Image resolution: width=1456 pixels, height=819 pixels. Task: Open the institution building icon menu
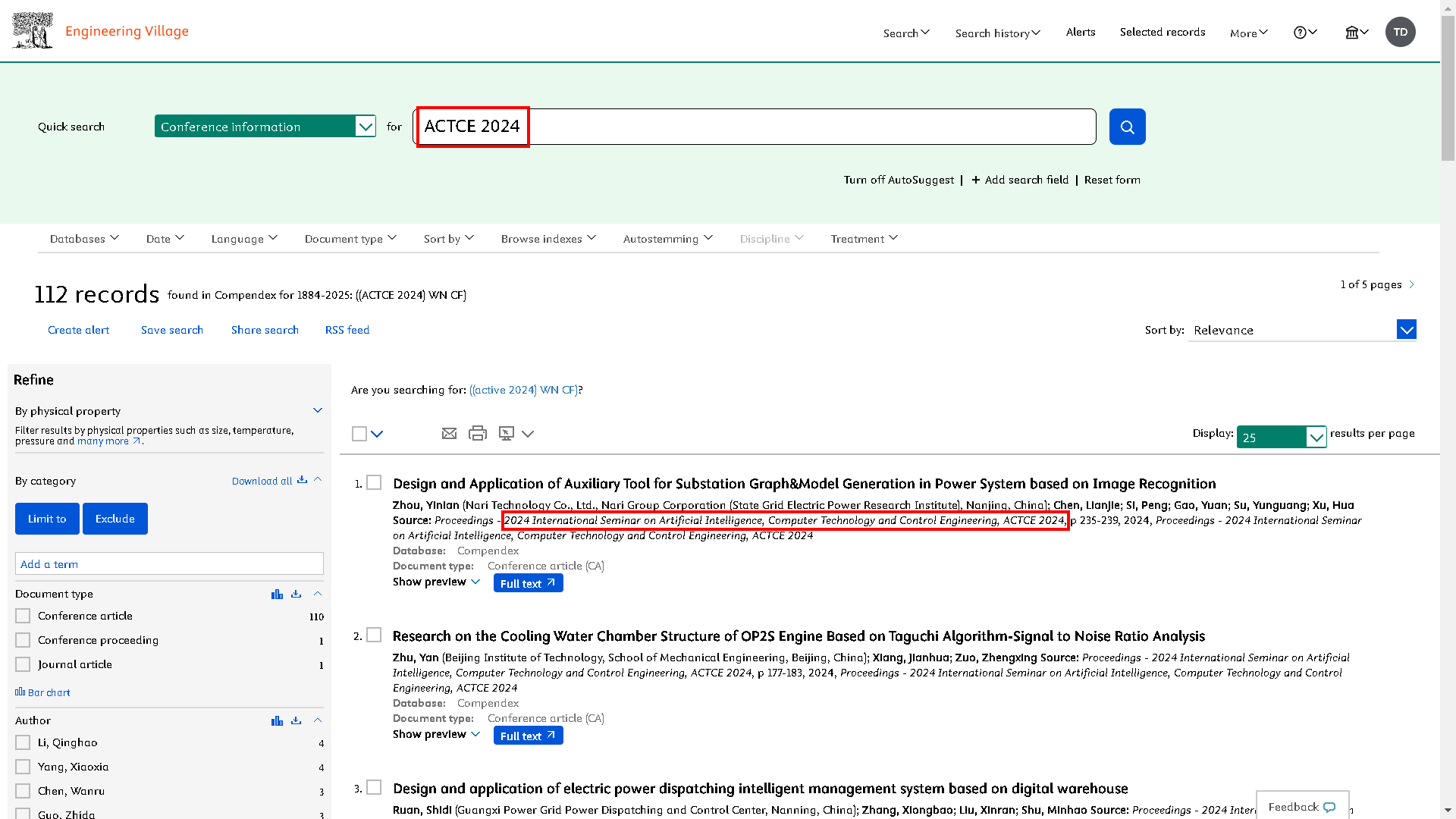coord(1357,33)
